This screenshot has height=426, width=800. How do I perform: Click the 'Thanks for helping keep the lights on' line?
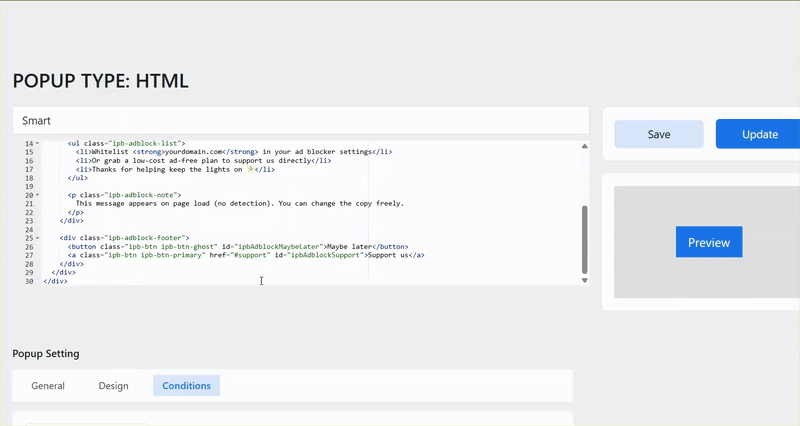point(175,169)
